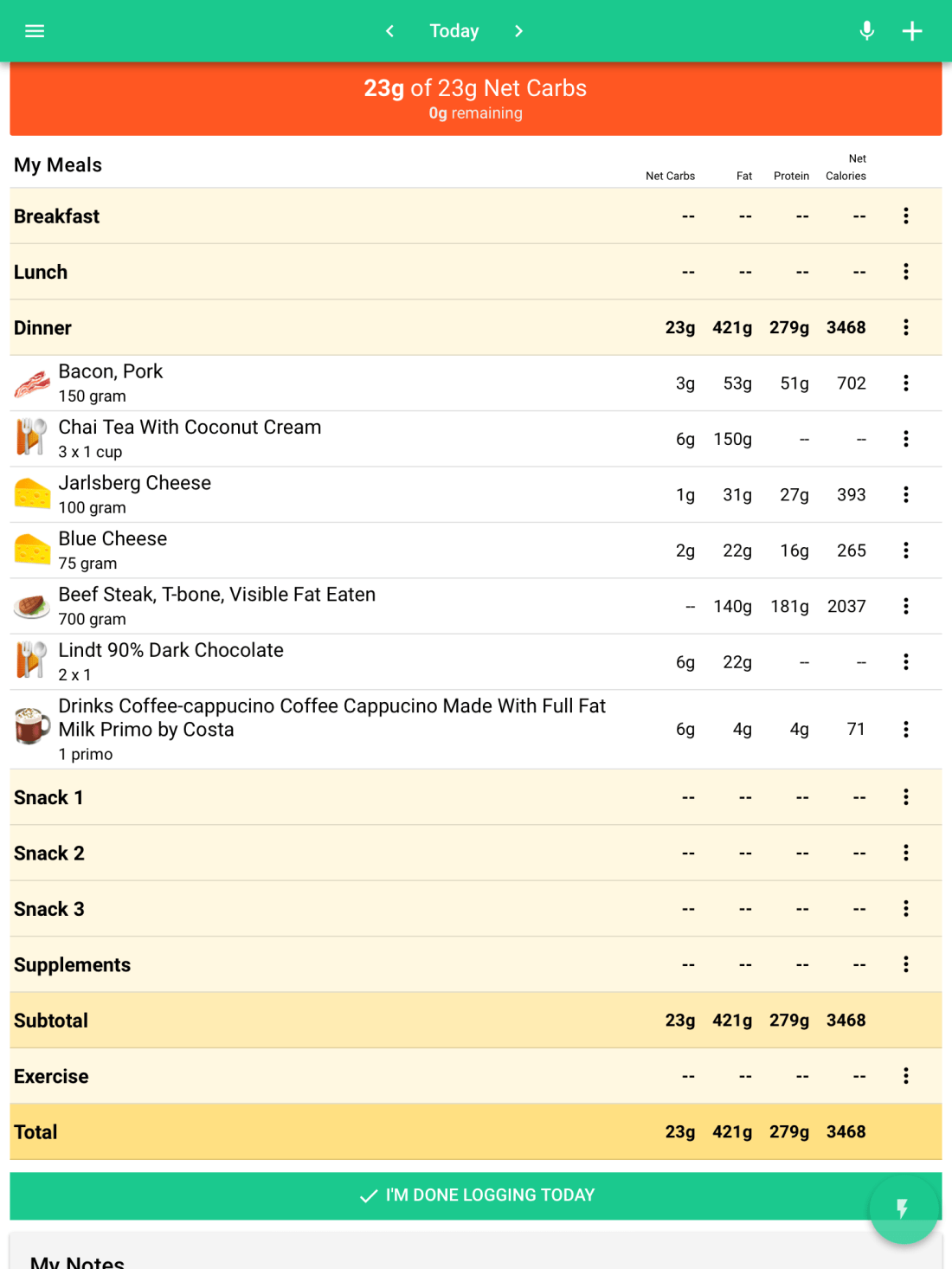Screen dimensions: 952x1269
Task: Open the Breakfast meal options menu
Action: pos(905,216)
